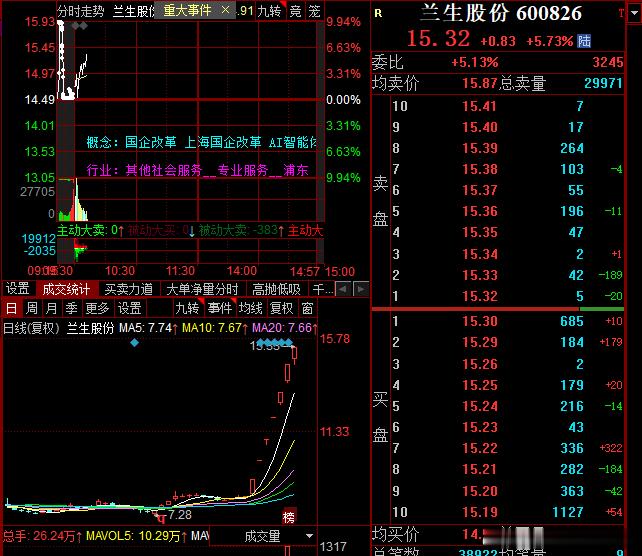This screenshot has height=556, width=642.
Task: Click the 榜 badge on K-line chart
Action: point(288,518)
